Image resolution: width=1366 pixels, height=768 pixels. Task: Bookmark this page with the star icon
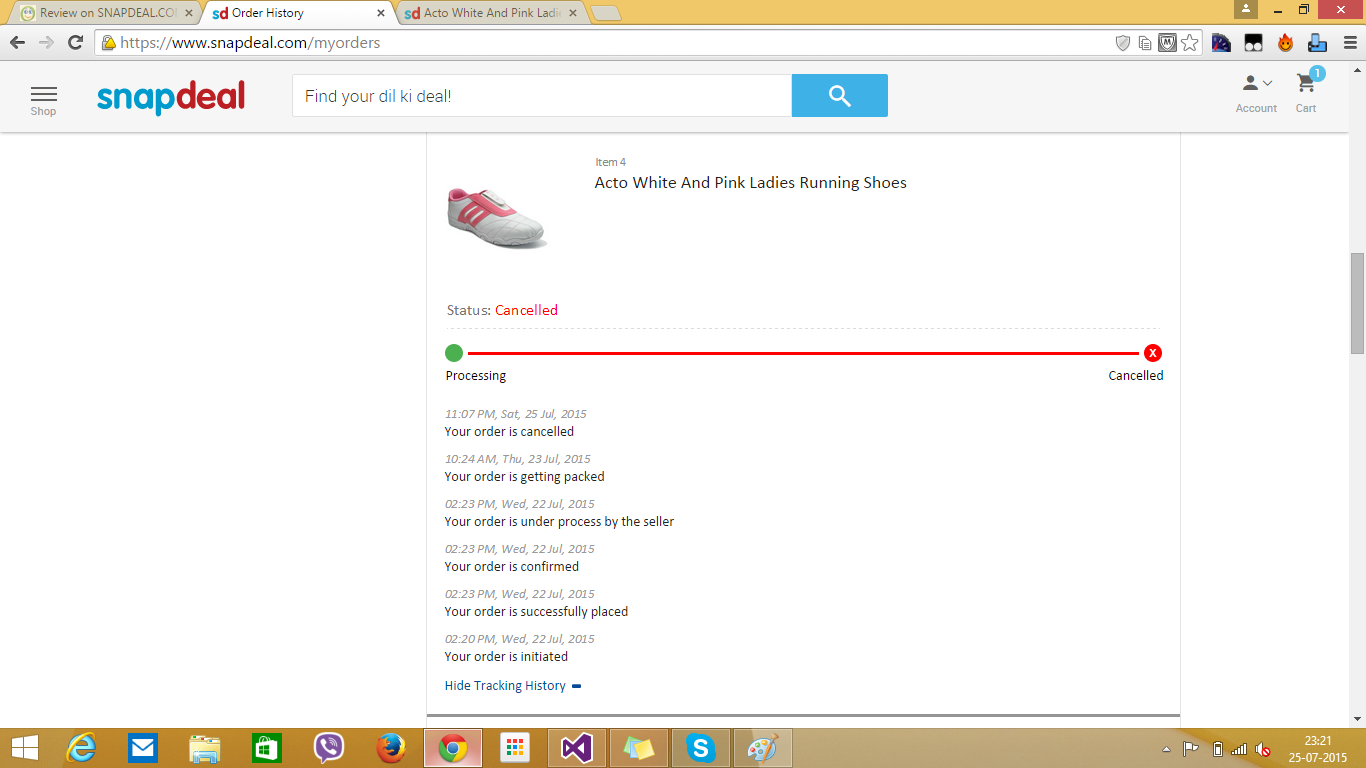click(x=1189, y=43)
